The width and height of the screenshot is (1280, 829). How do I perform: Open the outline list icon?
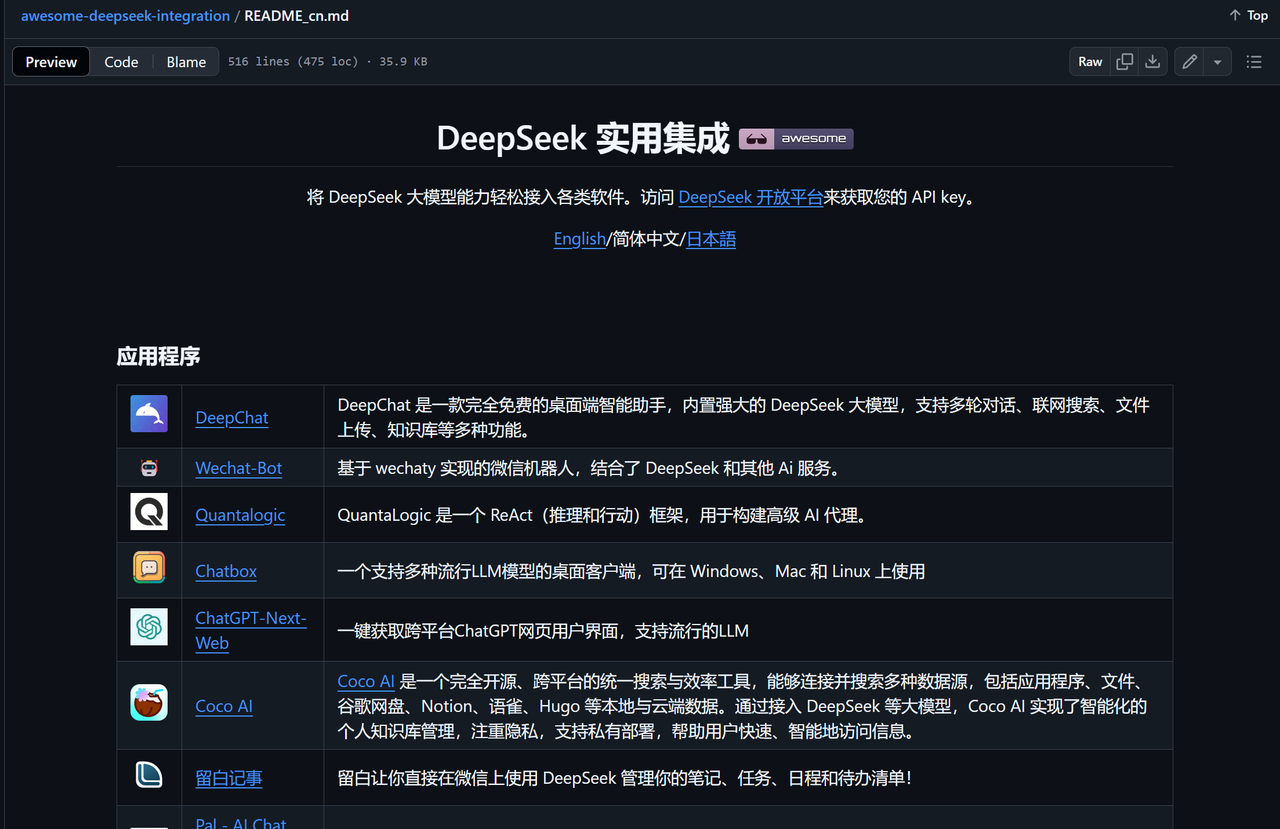(1254, 62)
